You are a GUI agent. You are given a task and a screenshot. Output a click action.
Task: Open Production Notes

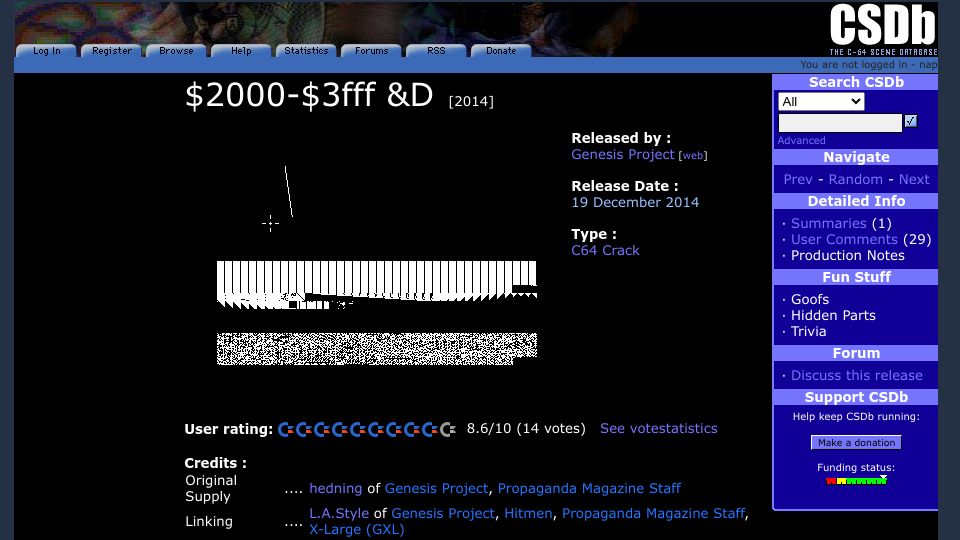(847, 255)
